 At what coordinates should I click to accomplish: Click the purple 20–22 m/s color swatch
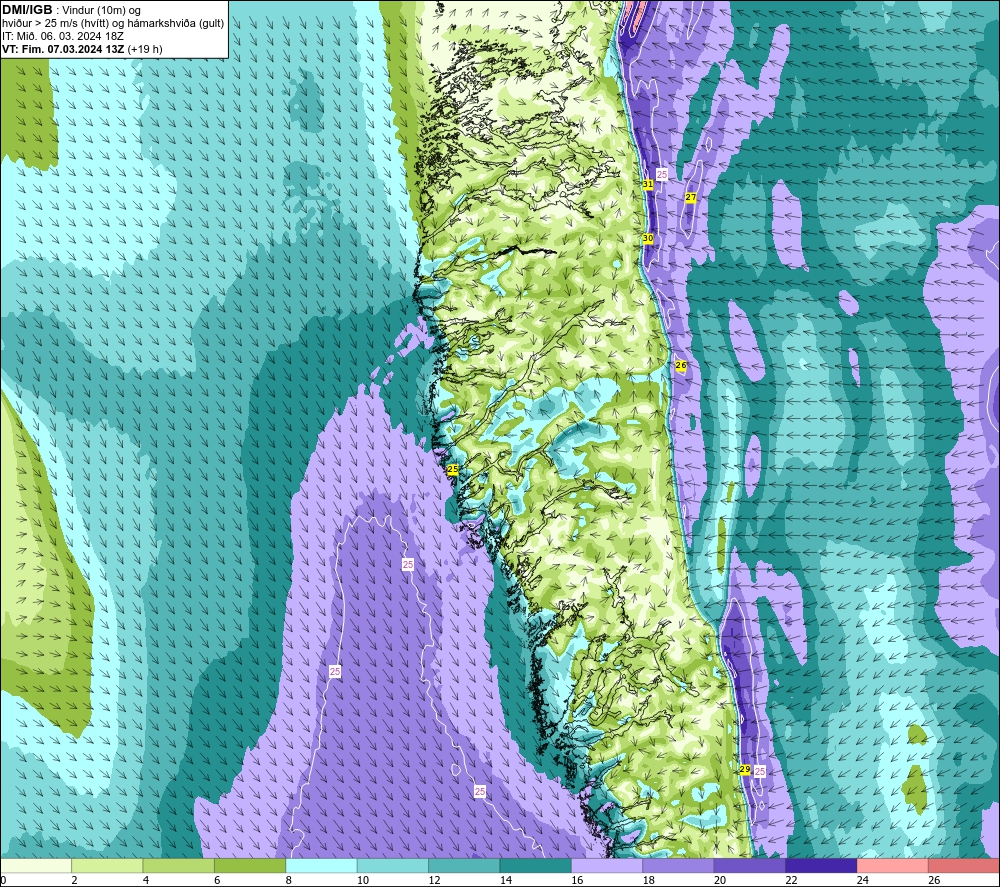(750, 865)
